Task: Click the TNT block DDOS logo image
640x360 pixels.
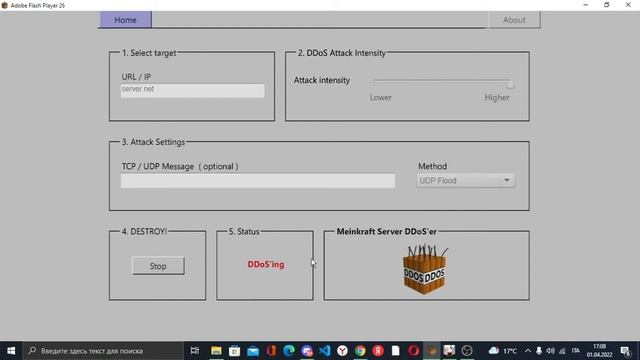Action: pos(424,269)
